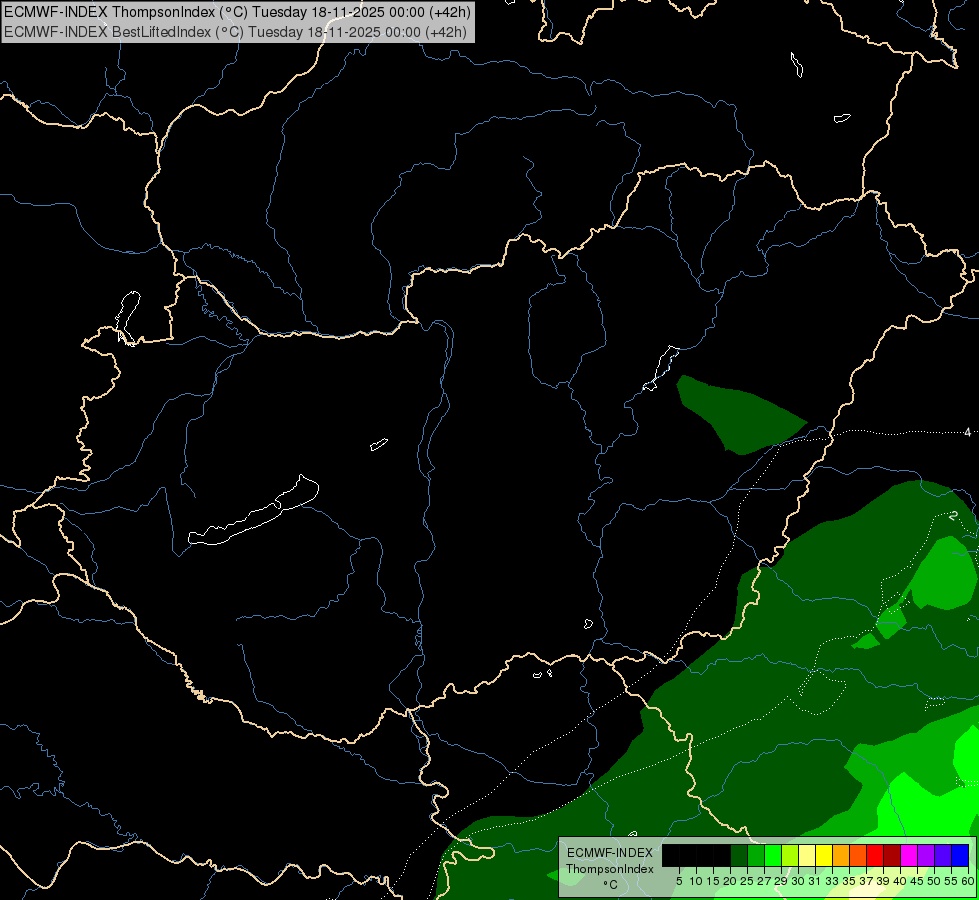
Task: Click the BestLiftedIndex title line at top
Action: coord(235,32)
